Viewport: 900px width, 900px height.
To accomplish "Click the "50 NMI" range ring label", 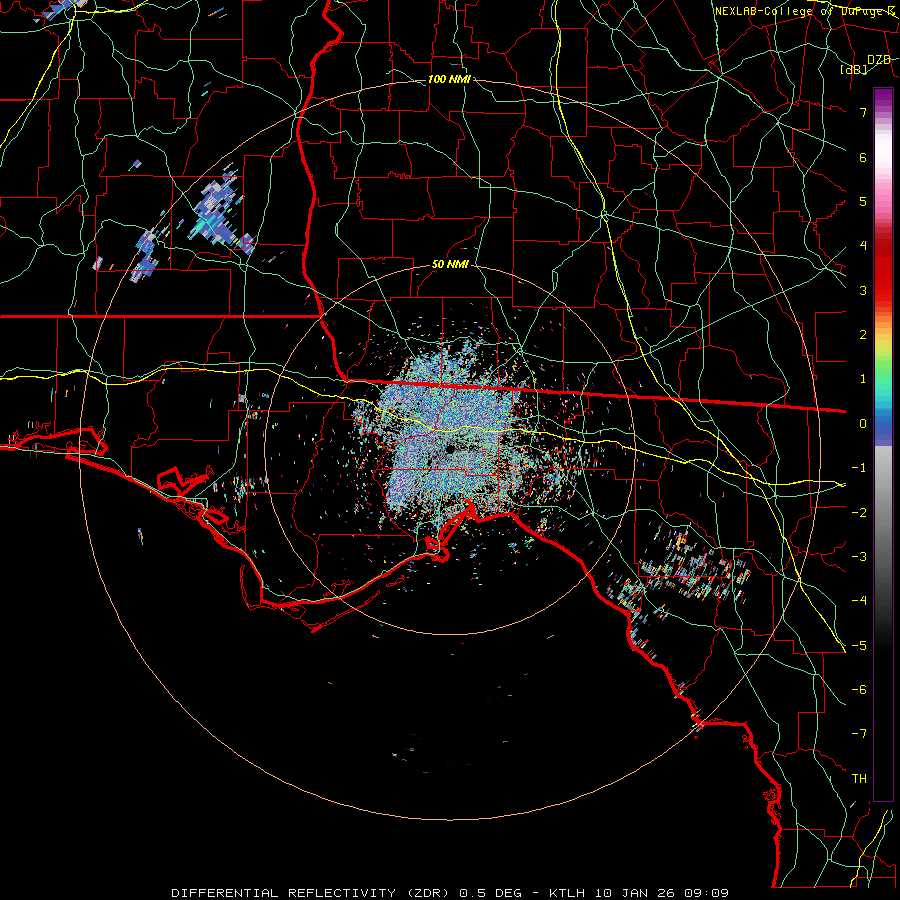I will click(450, 264).
